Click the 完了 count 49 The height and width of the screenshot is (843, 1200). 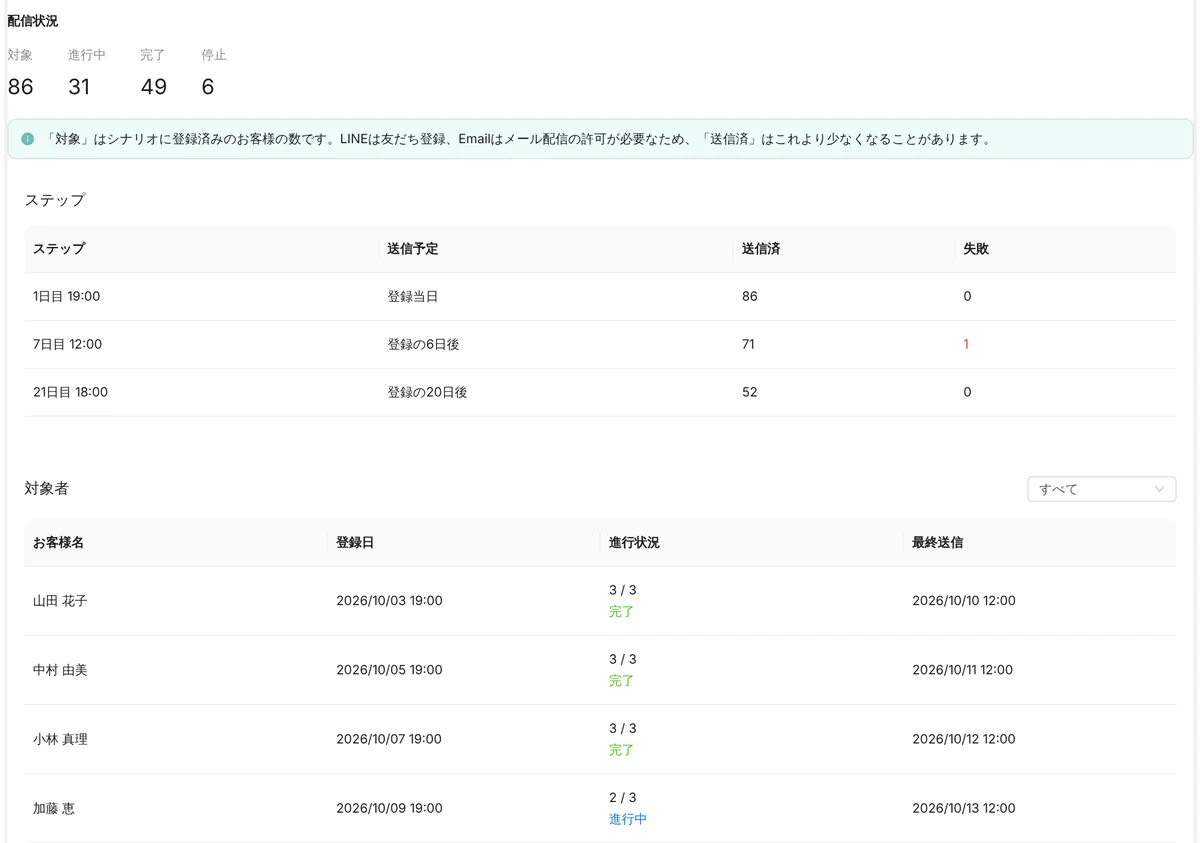(x=153, y=87)
